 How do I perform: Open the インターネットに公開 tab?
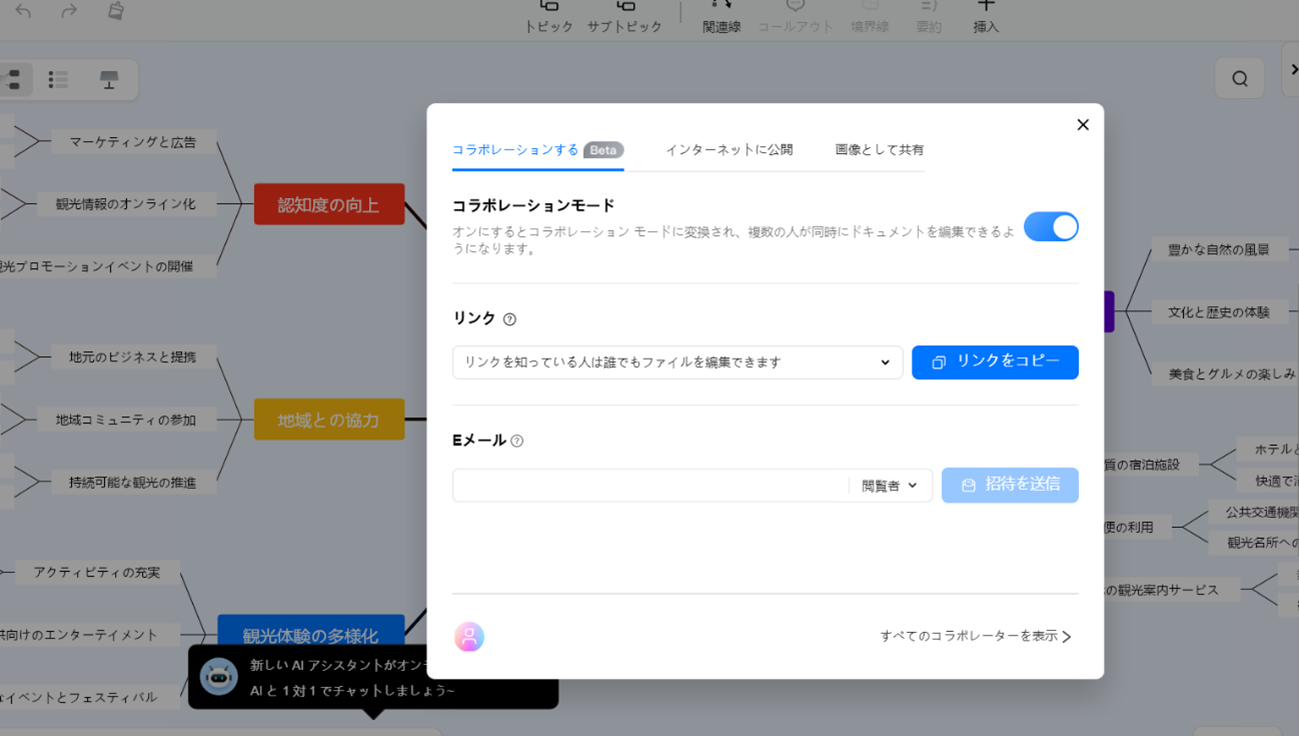729,150
